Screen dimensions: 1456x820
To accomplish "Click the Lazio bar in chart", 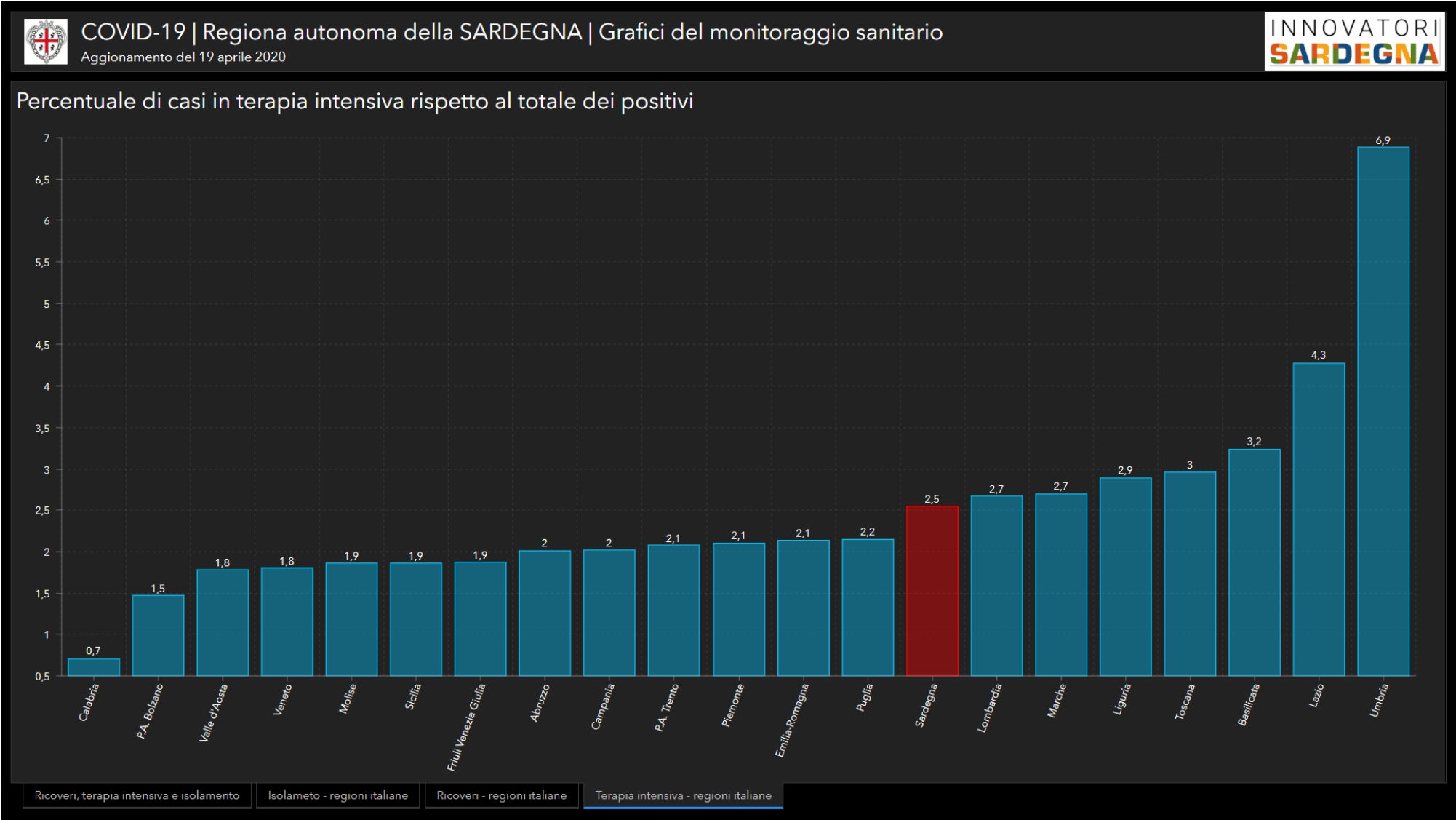I will coord(1318,519).
